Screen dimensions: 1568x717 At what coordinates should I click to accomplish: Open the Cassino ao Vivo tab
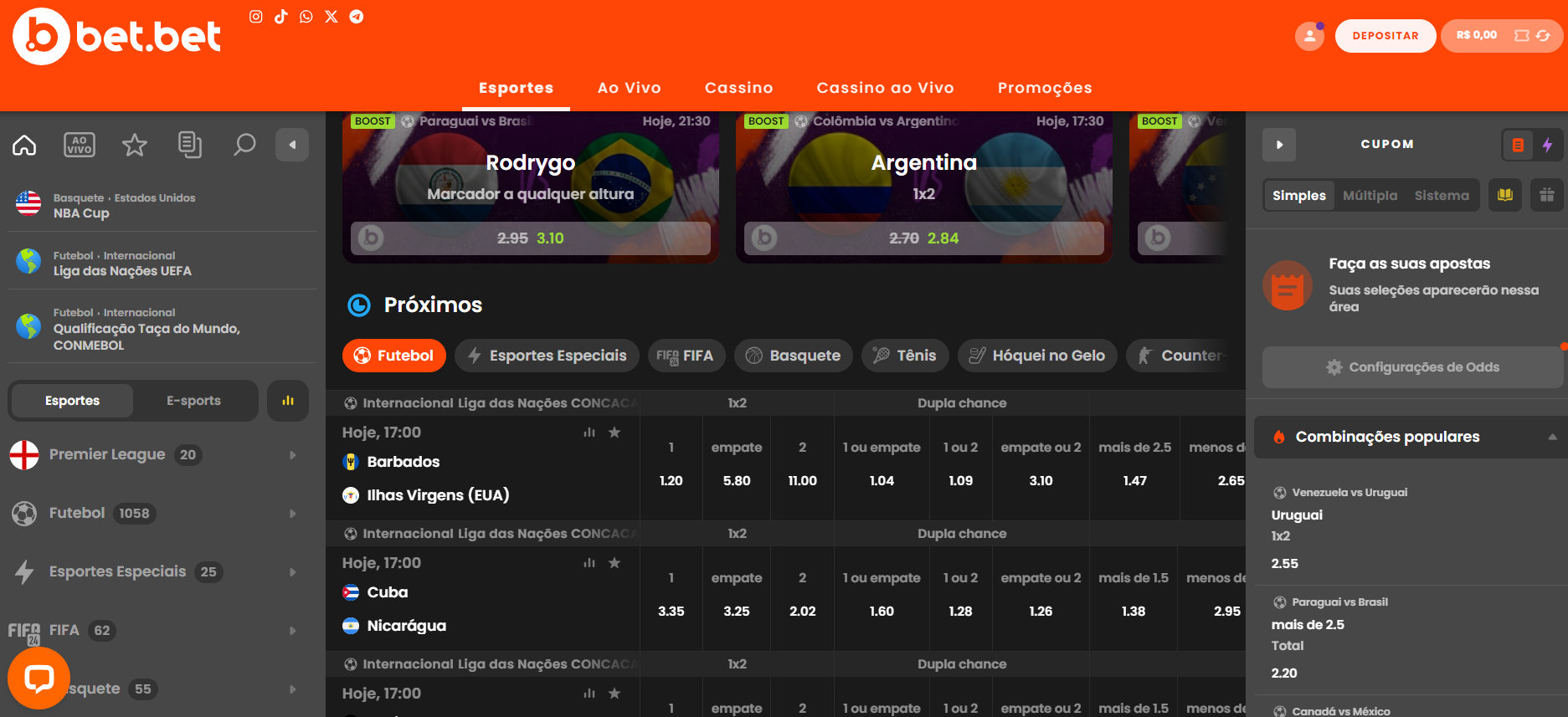pos(886,88)
